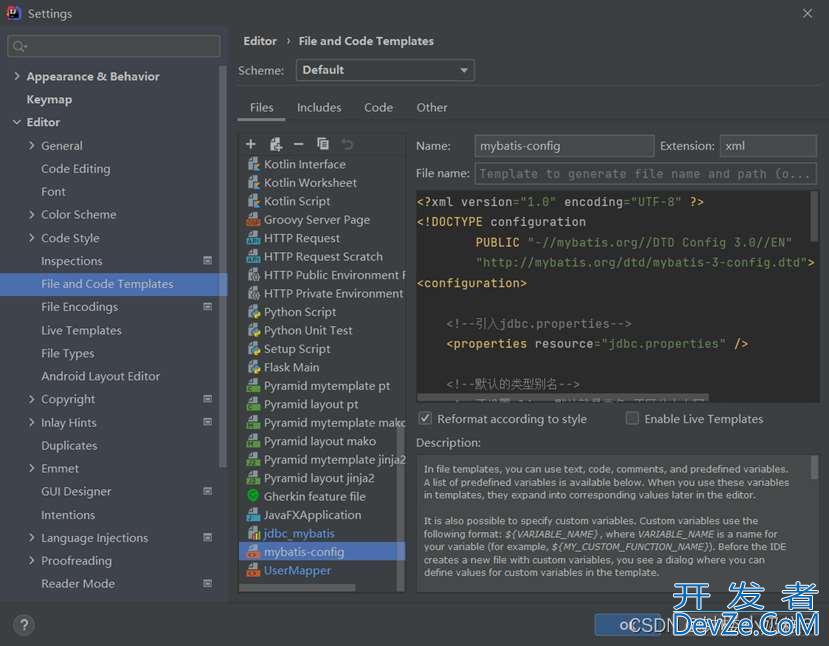Click the project-level icon beside Reader Mode
This screenshot has height=646, width=829.
208,584
